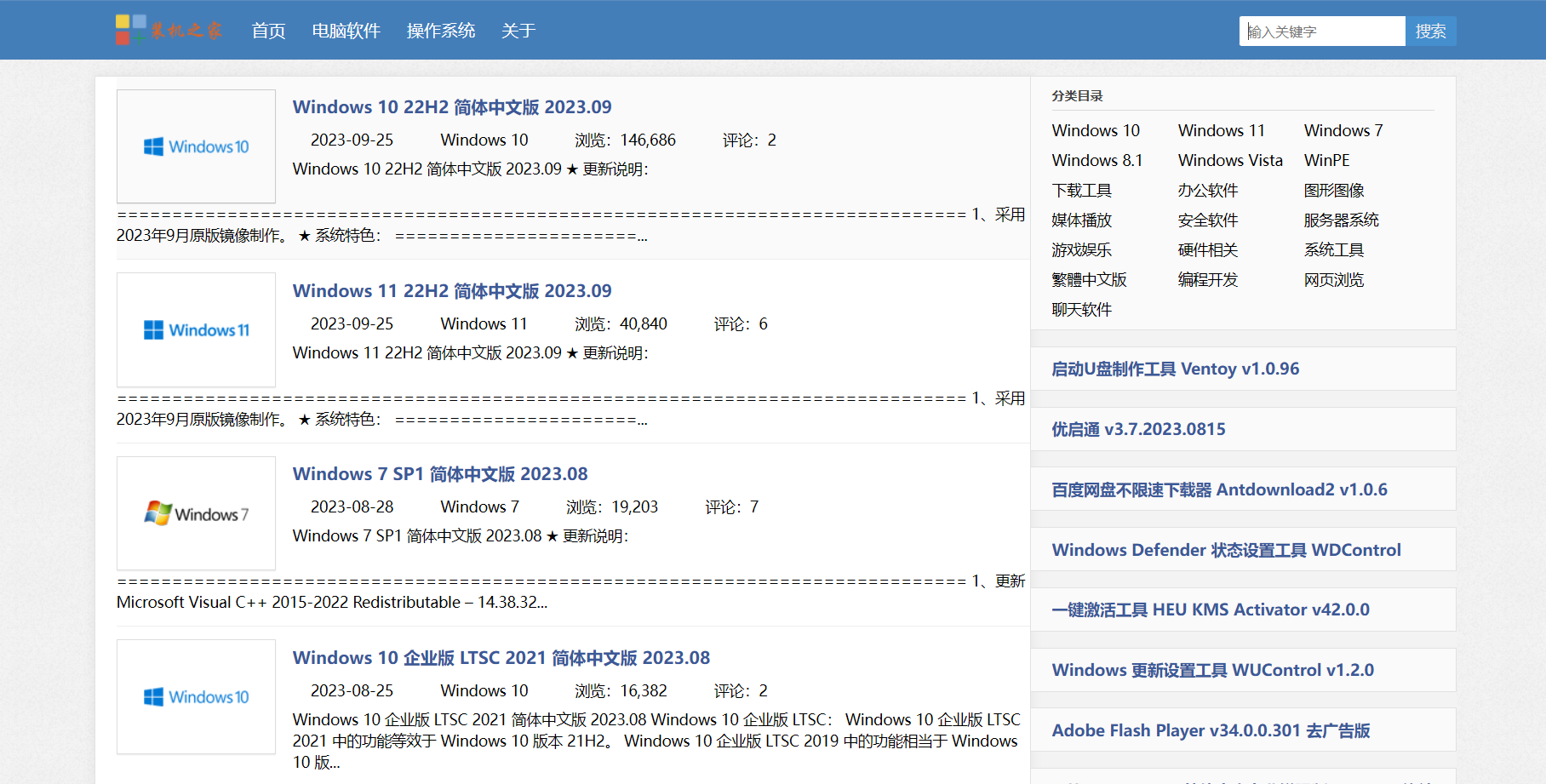Select 服务器系统 category

pyautogui.click(x=1341, y=220)
